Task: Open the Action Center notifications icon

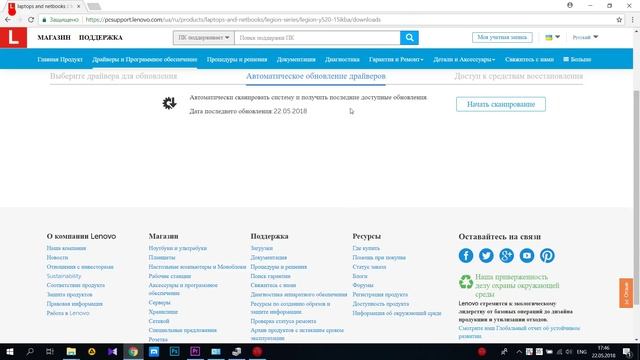Action: point(627,351)
